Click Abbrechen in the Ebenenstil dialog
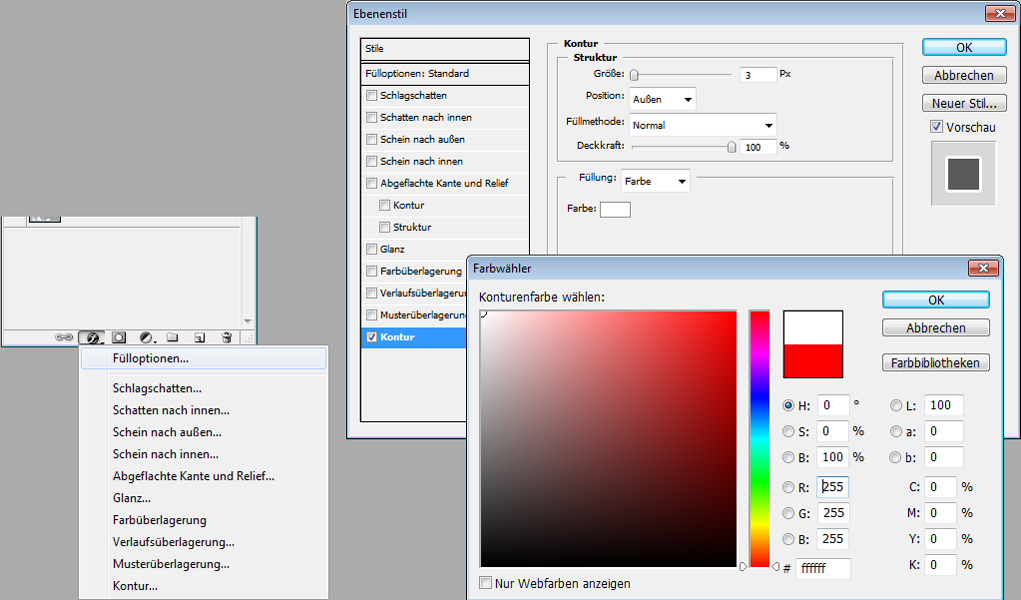Viewport: 1021px width, 600px height. pyautogui.click(x=964, y=76)
